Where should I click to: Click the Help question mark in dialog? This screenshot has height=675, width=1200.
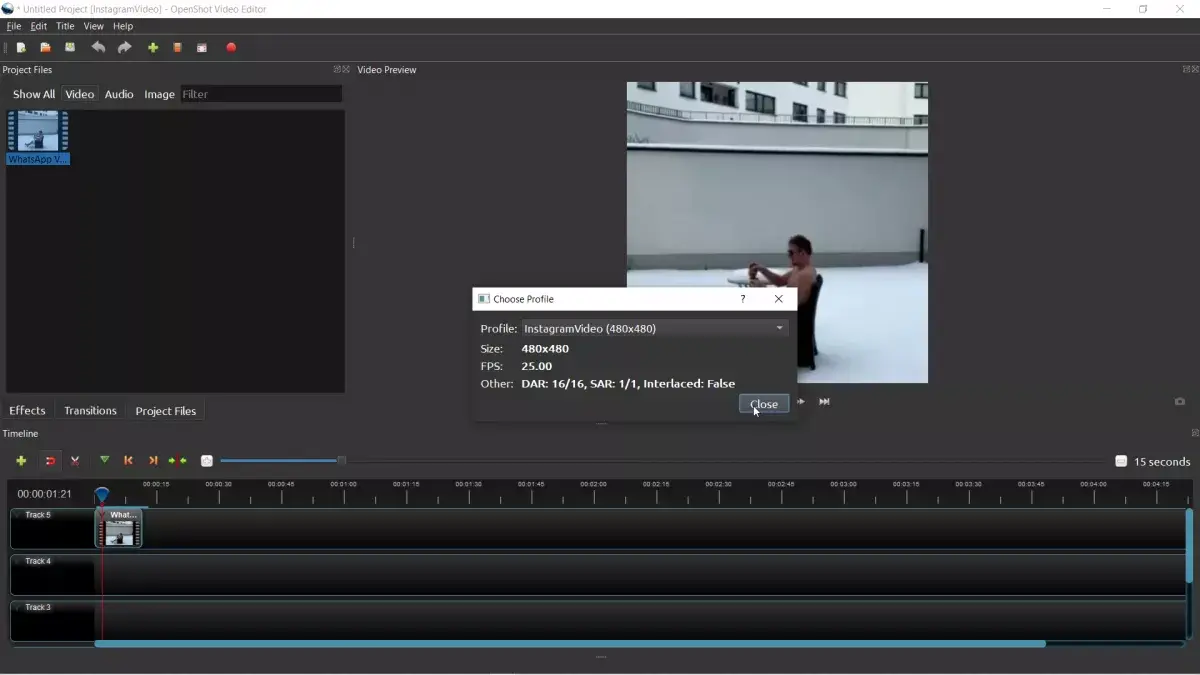pos(742,299)
